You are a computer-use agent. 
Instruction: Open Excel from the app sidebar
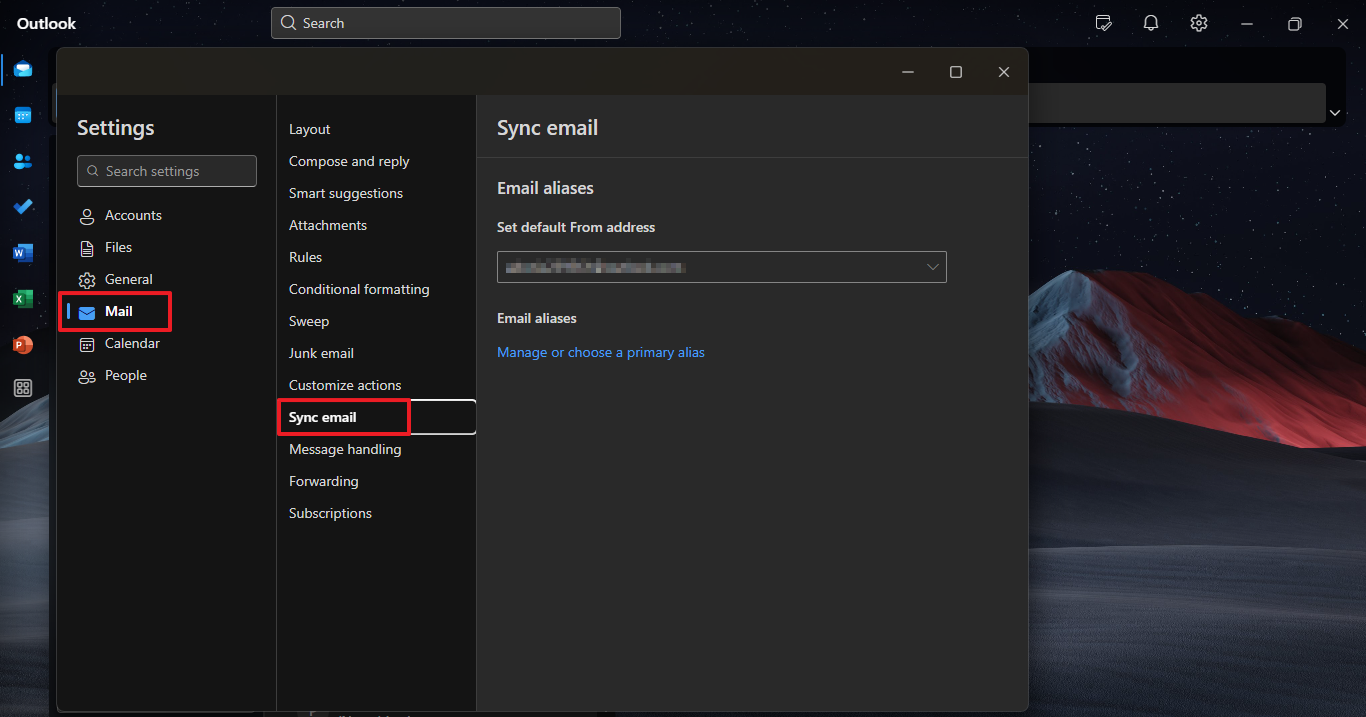pos(22,299)
